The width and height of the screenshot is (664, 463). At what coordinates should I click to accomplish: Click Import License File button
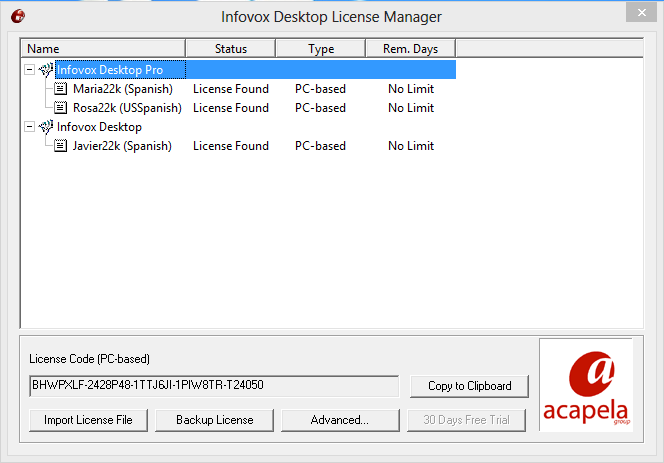pyautogui.click(x=89, y=420)
